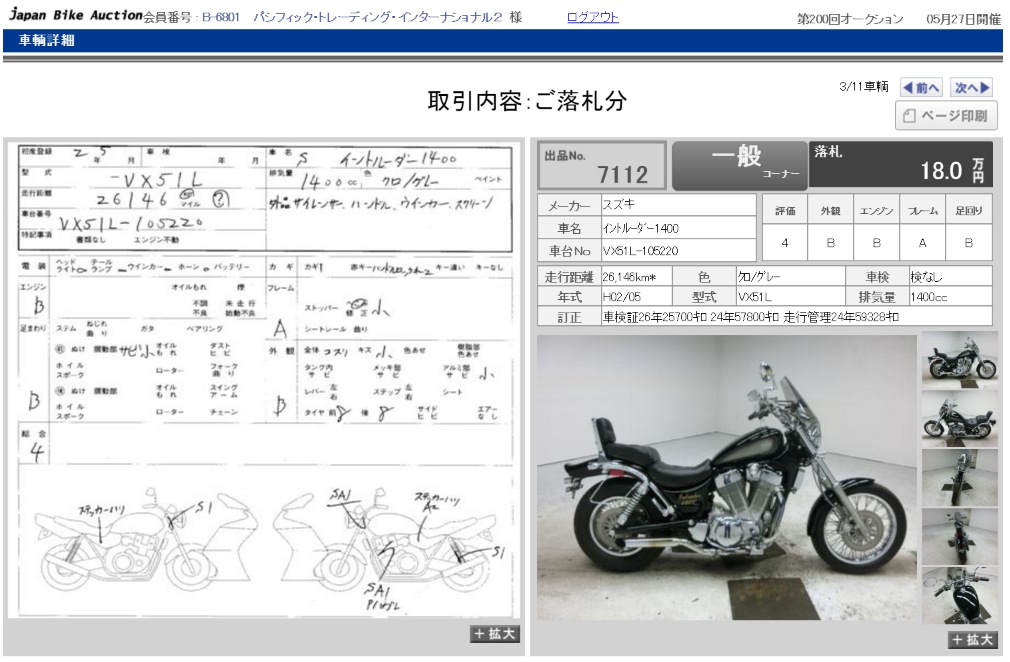Click the 出品No. 7112 lot number box

[602, 166]
